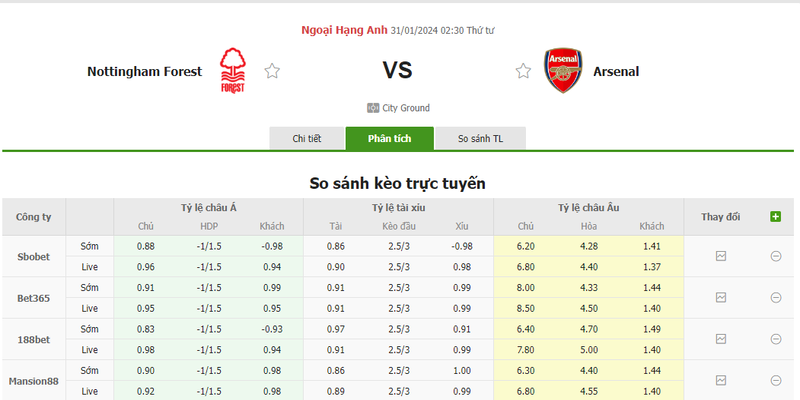Click 188bet live draw odds 5.00
This screenshot has height=400, width=800.
click(x=589, y=349)
